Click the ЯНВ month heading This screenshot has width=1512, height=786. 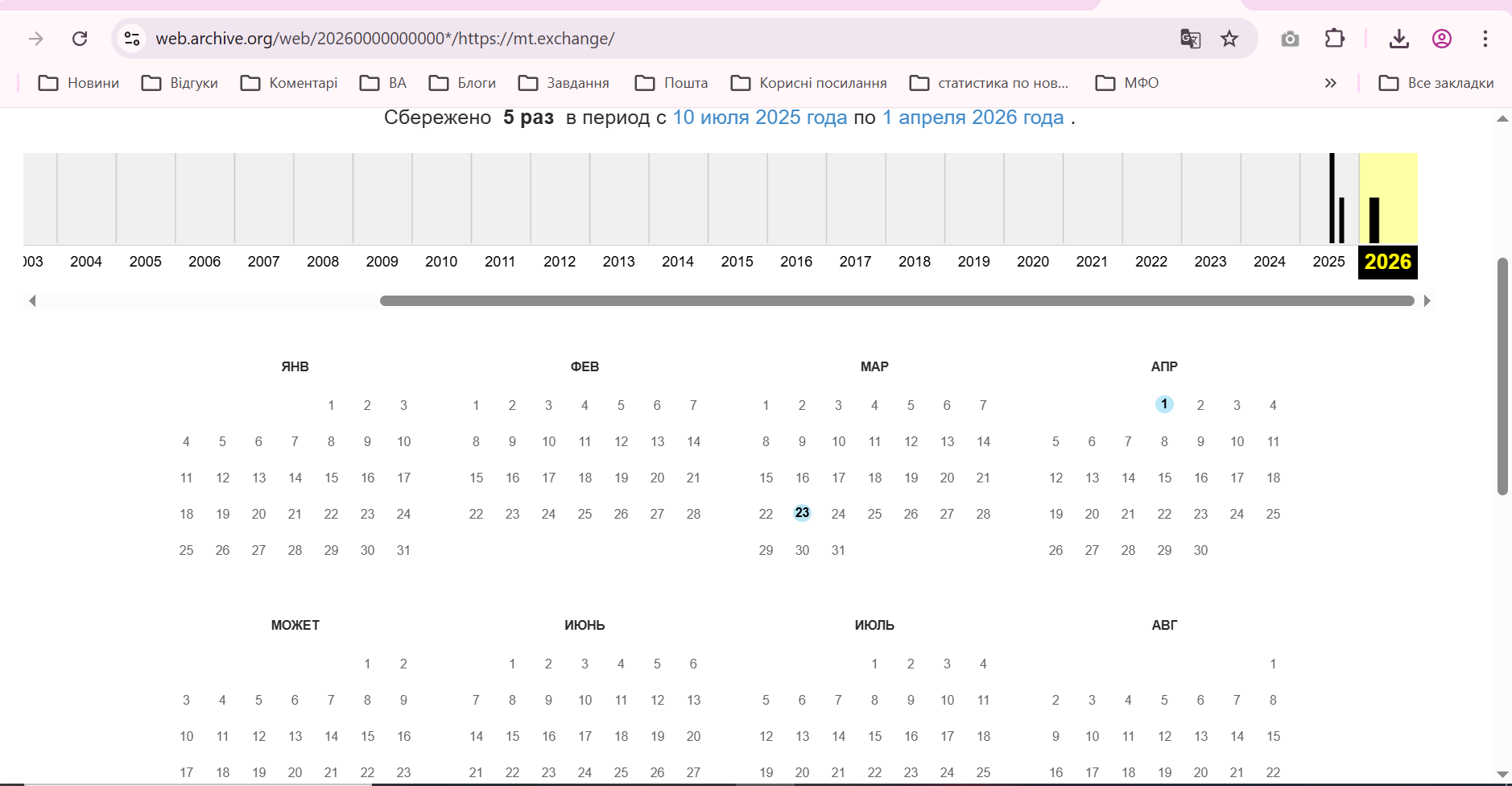pyautogui.click(x=295, y=367)
